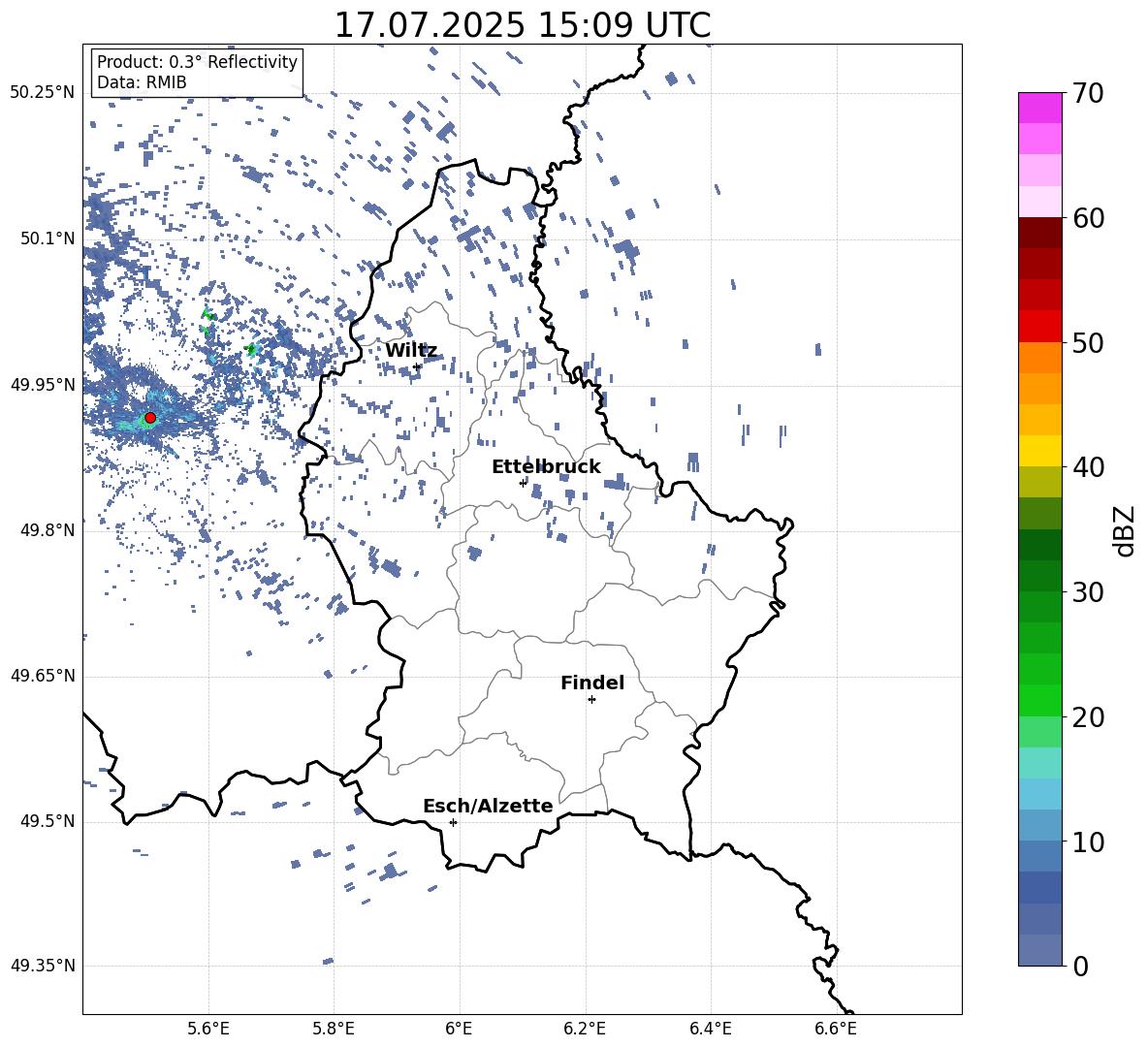Click the 30 tick on the colorbar

tap(1088, 592)
